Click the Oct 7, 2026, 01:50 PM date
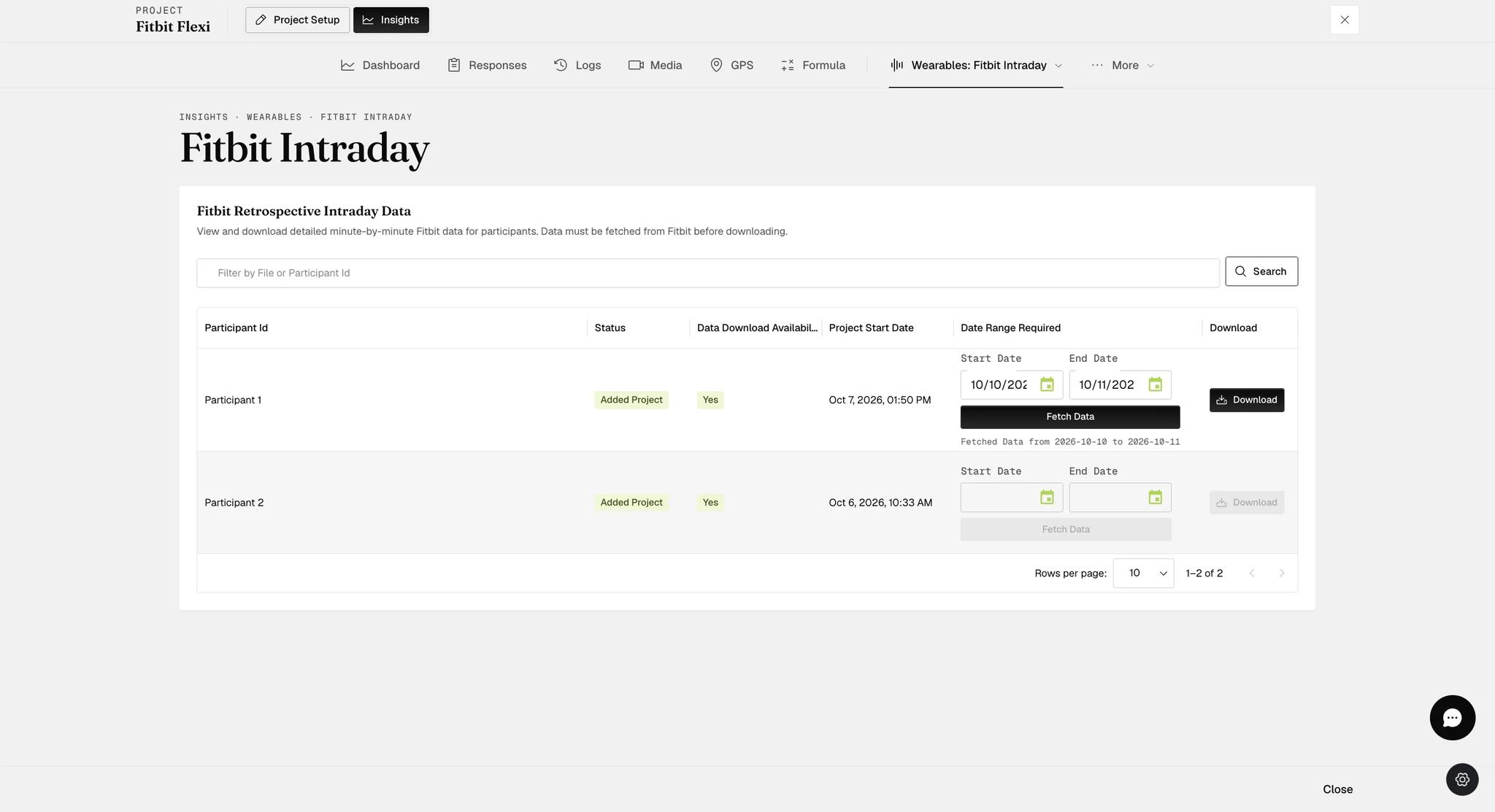This screenshot has width=1495, height=812. click(x=880, y=400)
